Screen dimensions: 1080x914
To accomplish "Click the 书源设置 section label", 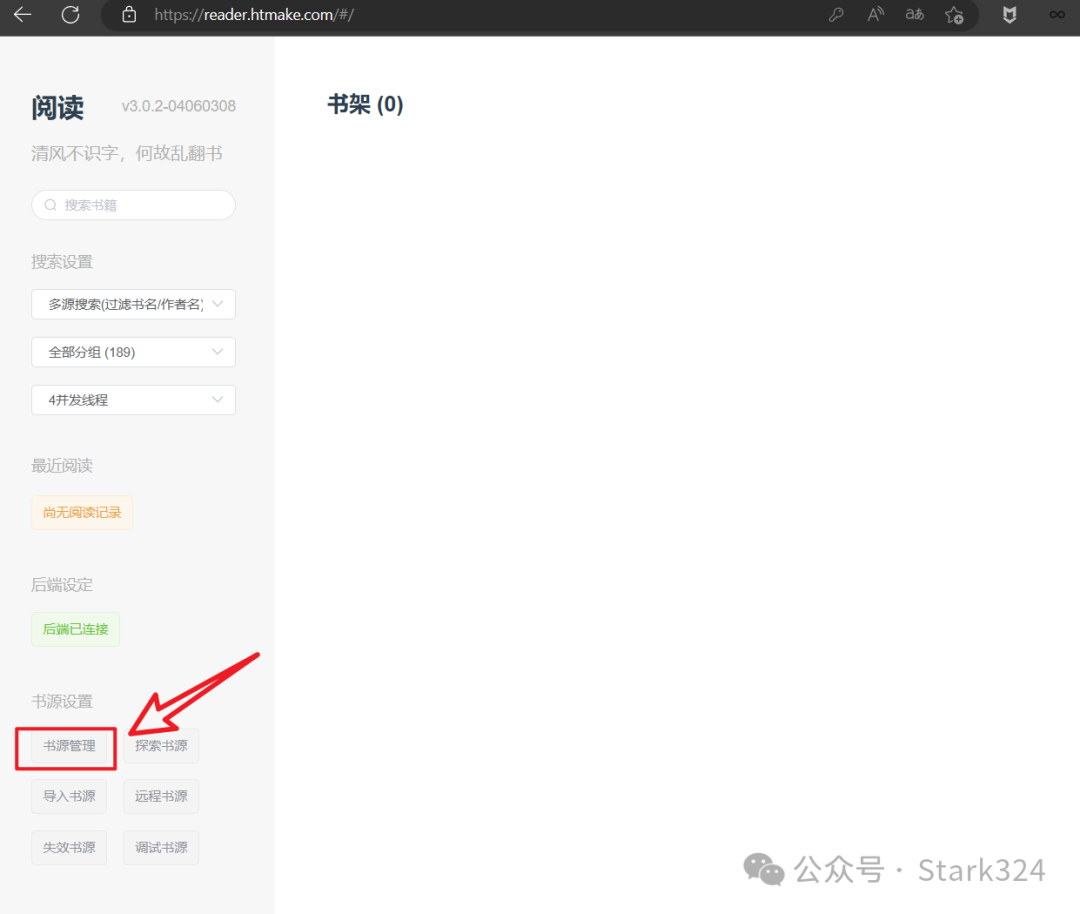I will (x=62, y=701).
